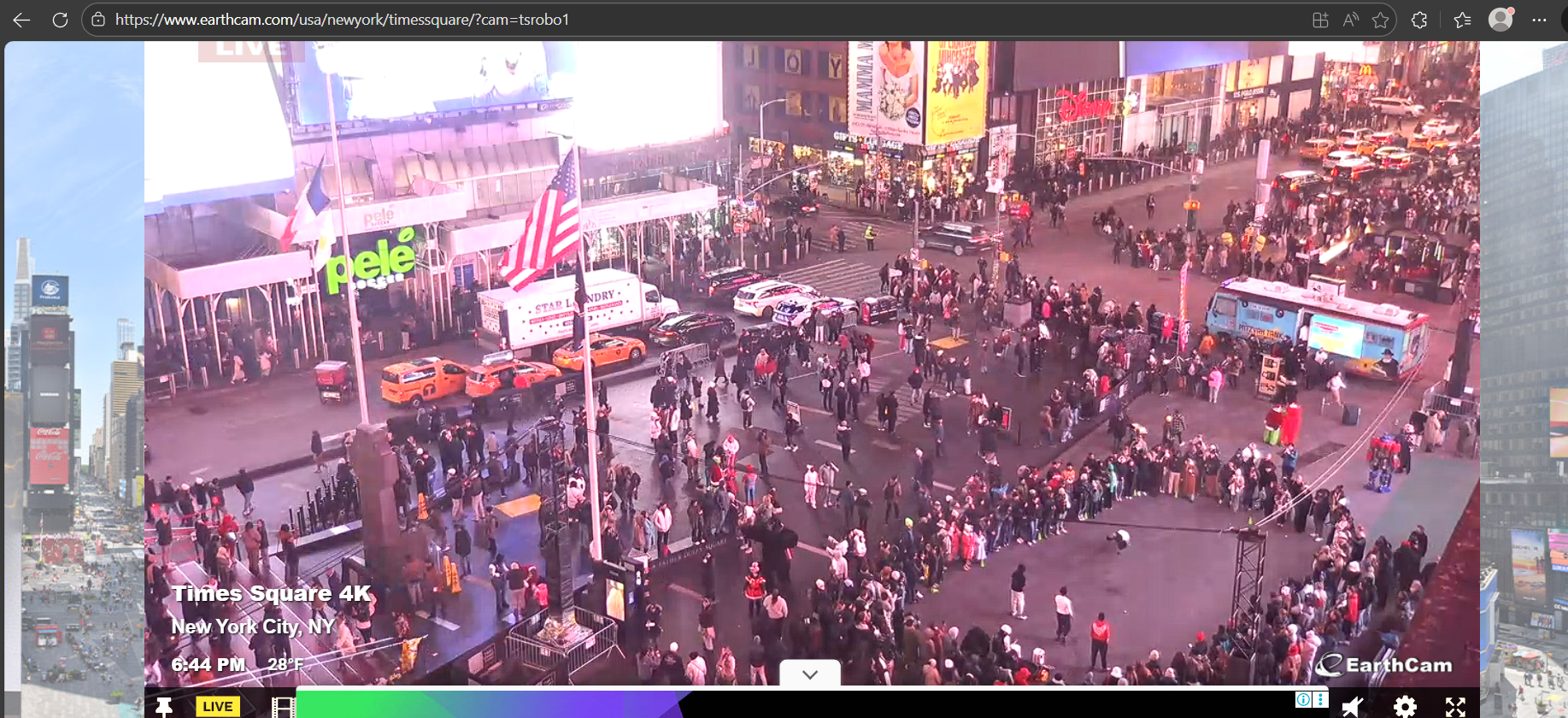1568x718 pixels.
Task: Open ad options three-dot menu
Action: tap(1321, 699)
